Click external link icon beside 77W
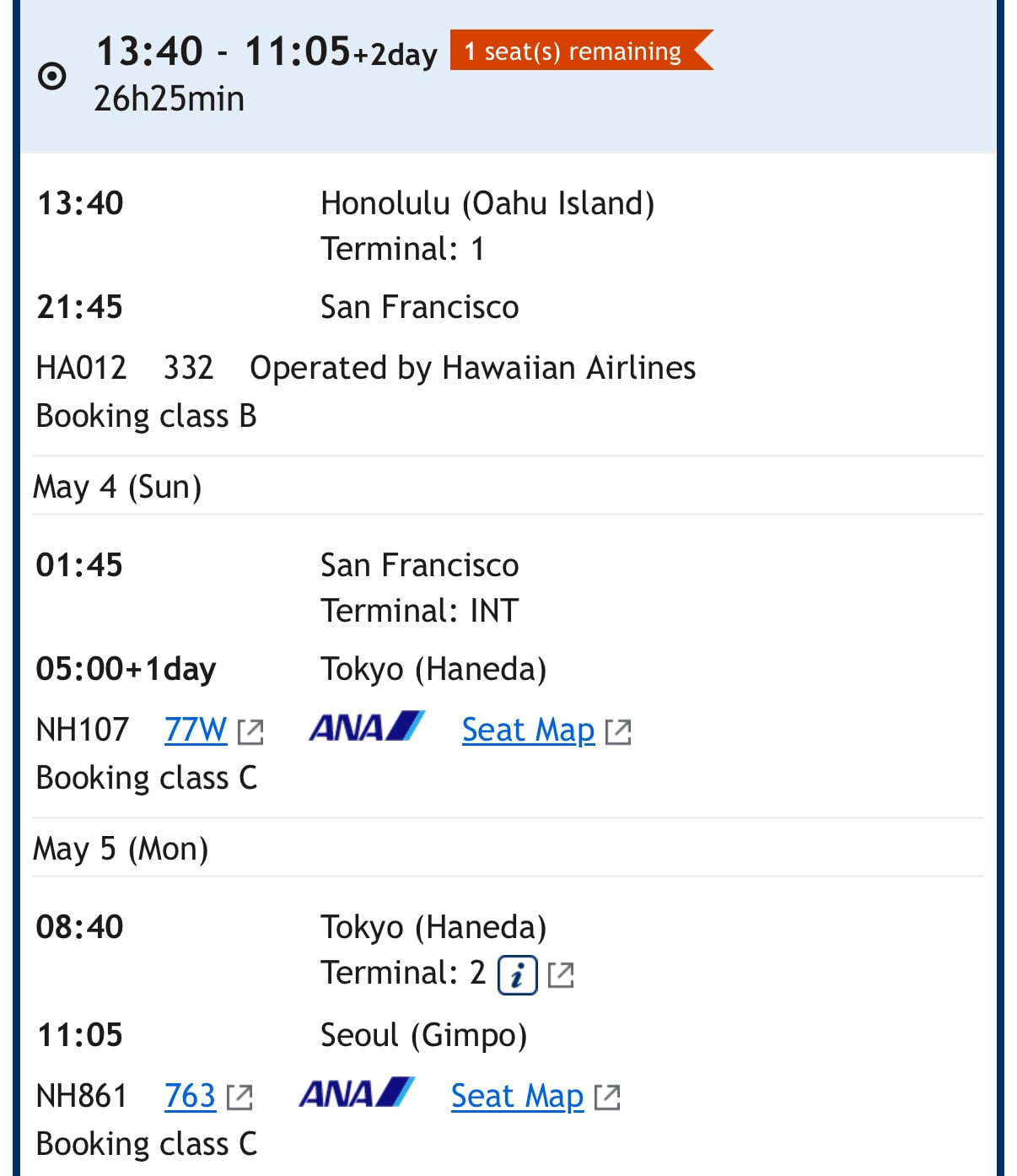 [x=250, y=731]
